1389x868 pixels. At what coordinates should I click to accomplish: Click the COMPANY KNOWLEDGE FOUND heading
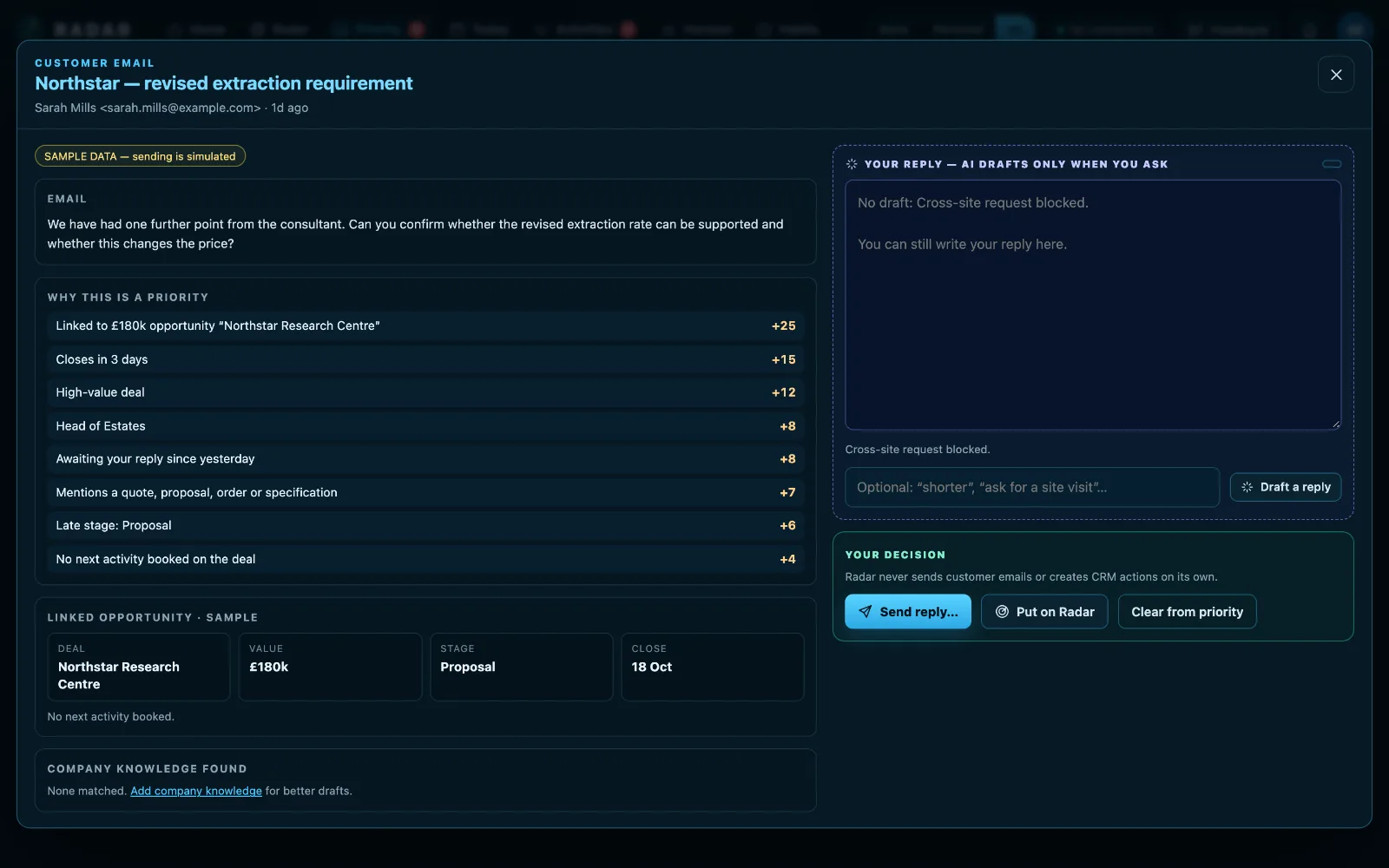point(147,769)
